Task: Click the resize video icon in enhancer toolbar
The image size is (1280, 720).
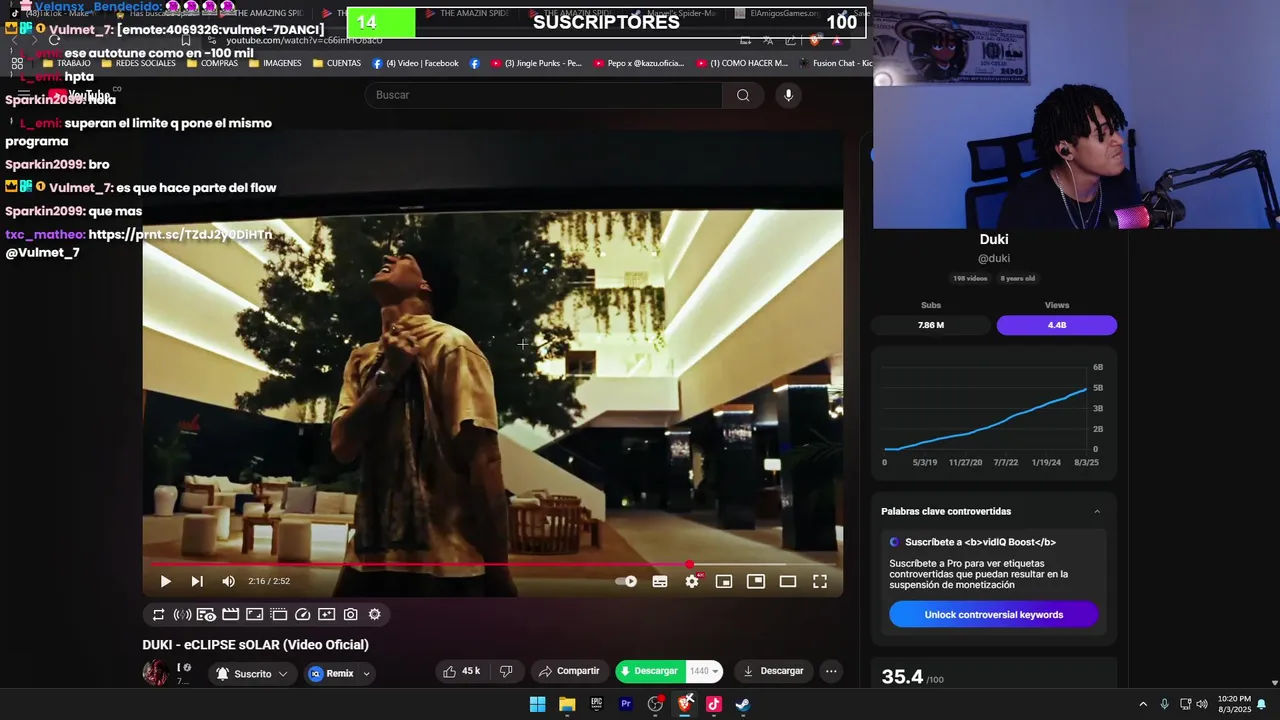Action: coord(254,615)
